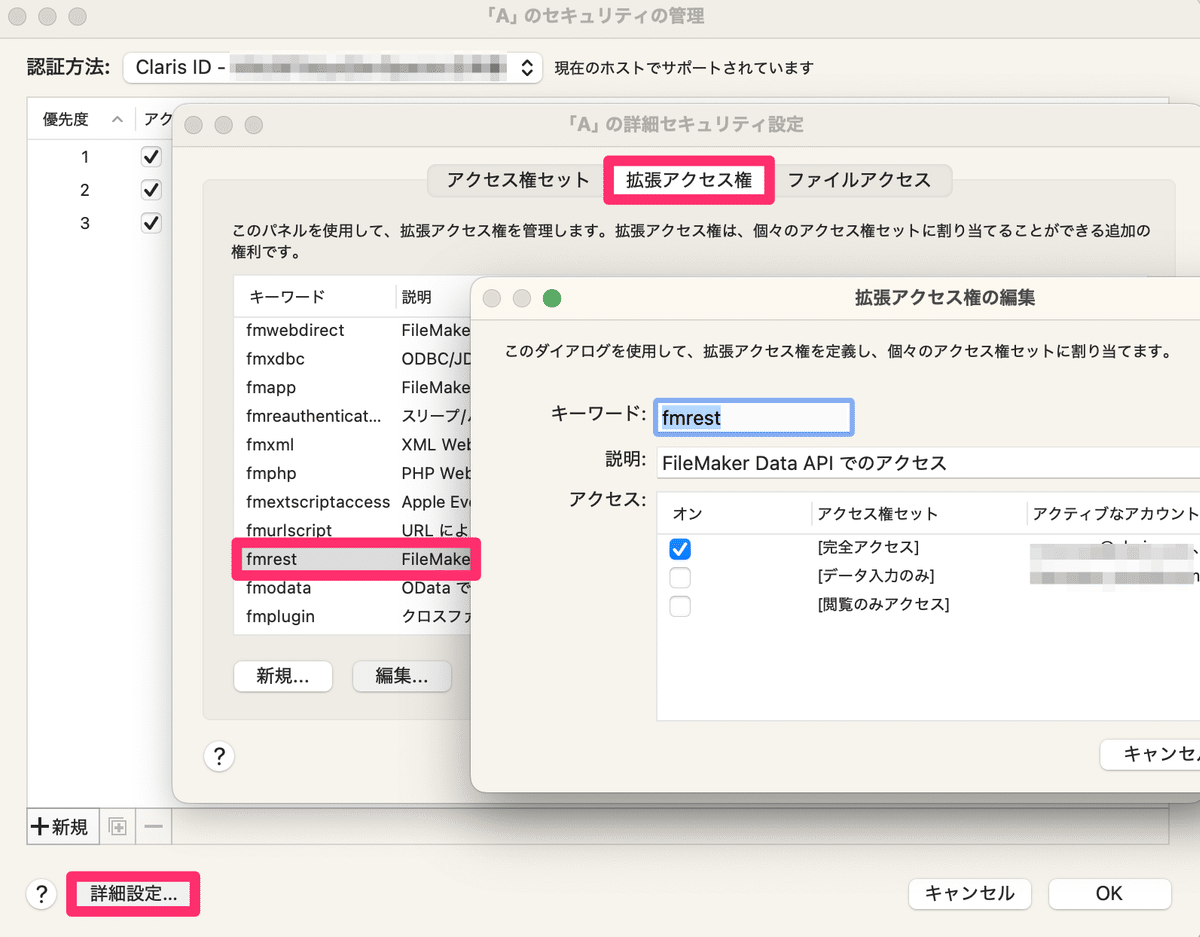Click inside the キーワード field showing fmrest
The width and height of the screenshot is (1200, 937).
pos(753,417)
